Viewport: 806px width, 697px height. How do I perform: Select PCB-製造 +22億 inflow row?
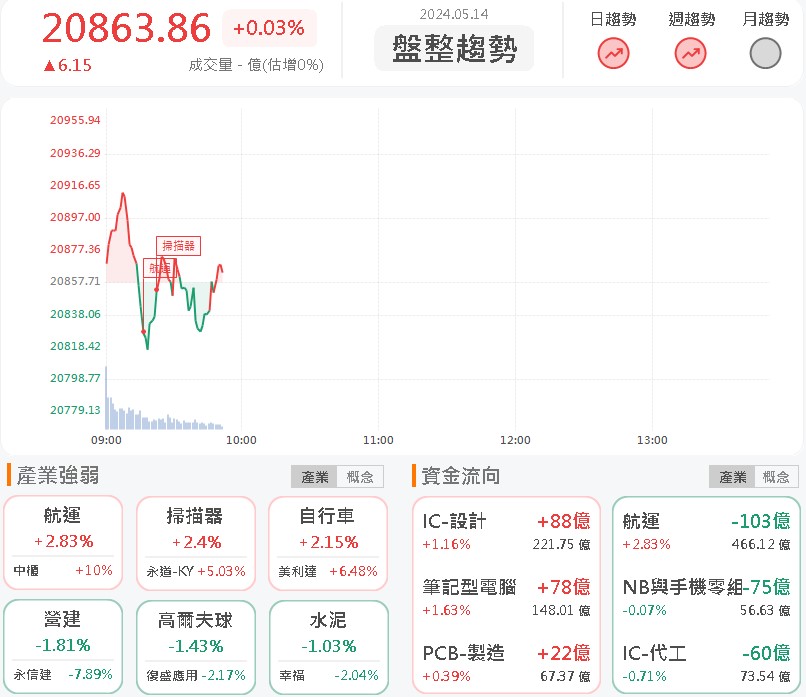pos(506,663)
